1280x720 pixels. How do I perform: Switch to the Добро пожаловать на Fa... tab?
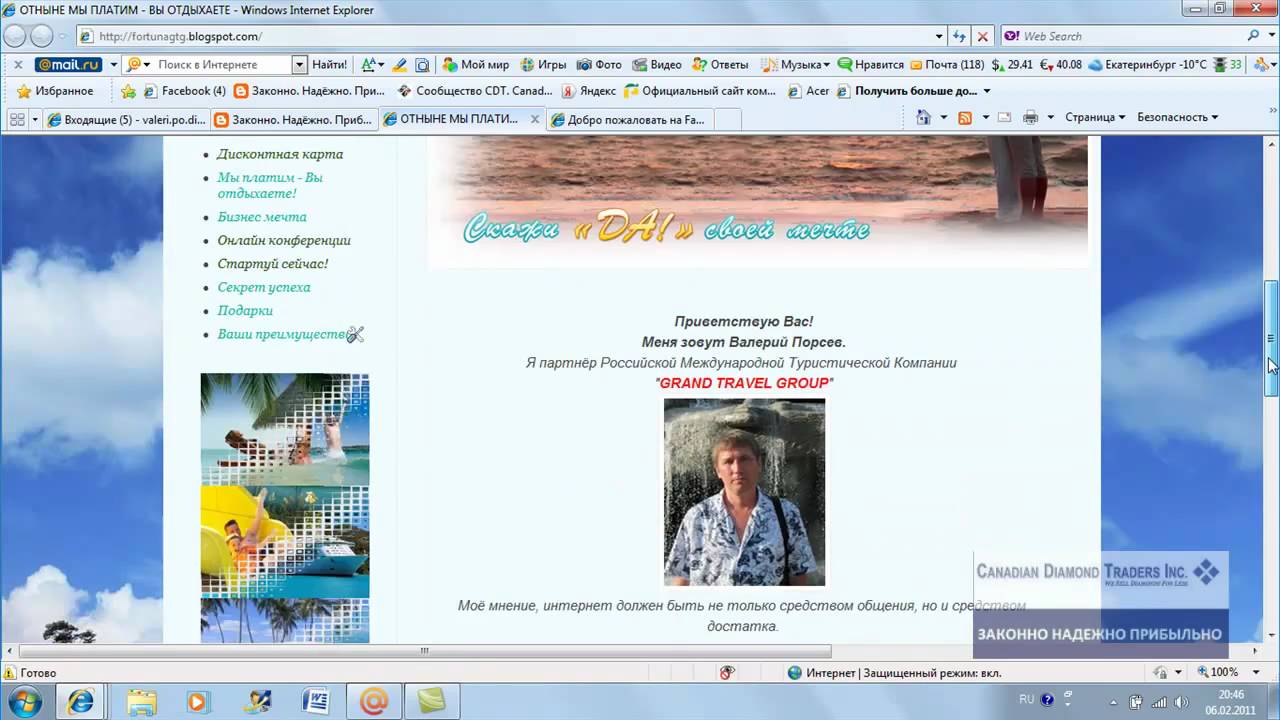point(630,119)
